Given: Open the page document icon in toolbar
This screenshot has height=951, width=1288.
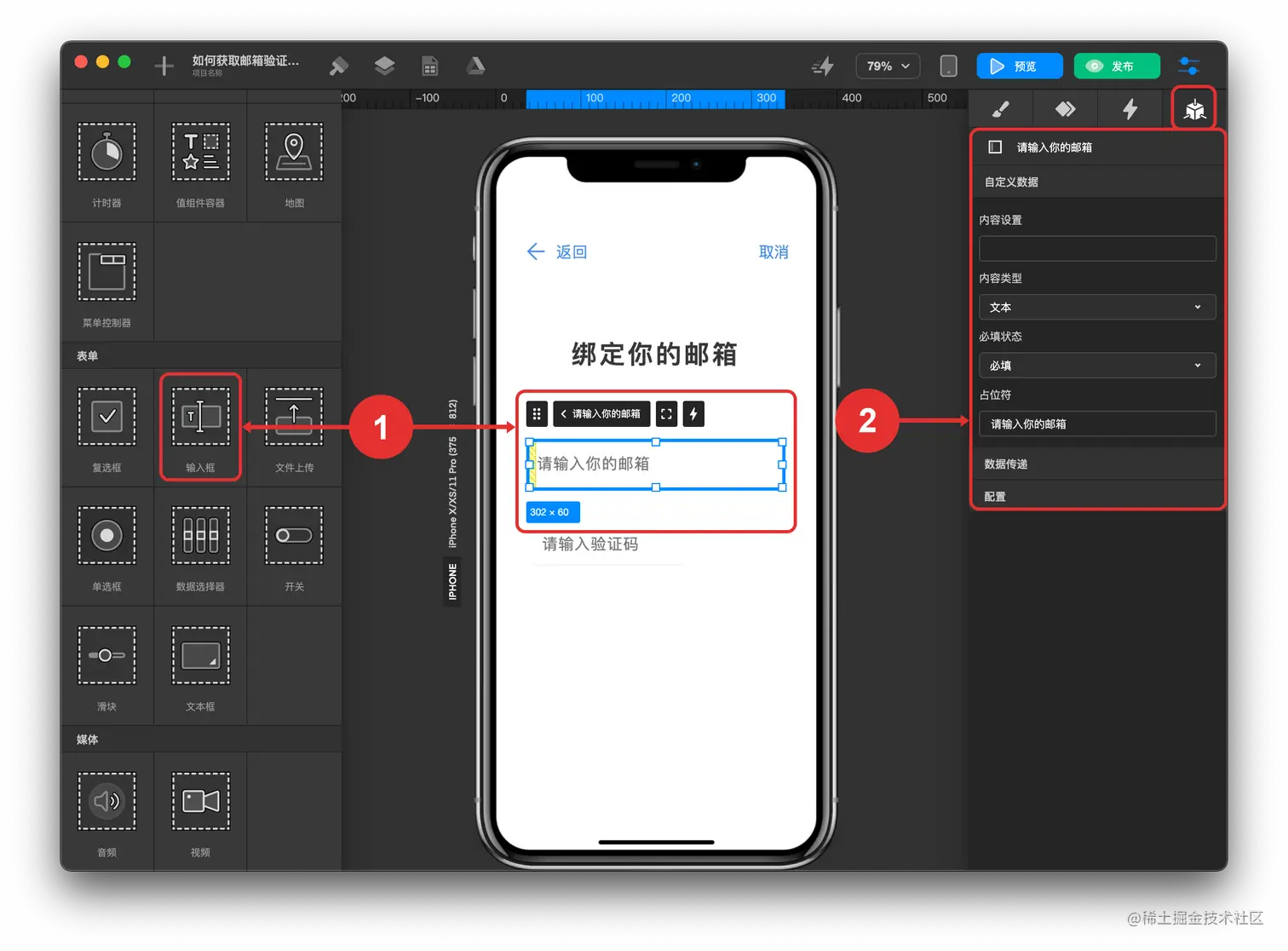Looking at the screenshot, I should 430,66.
